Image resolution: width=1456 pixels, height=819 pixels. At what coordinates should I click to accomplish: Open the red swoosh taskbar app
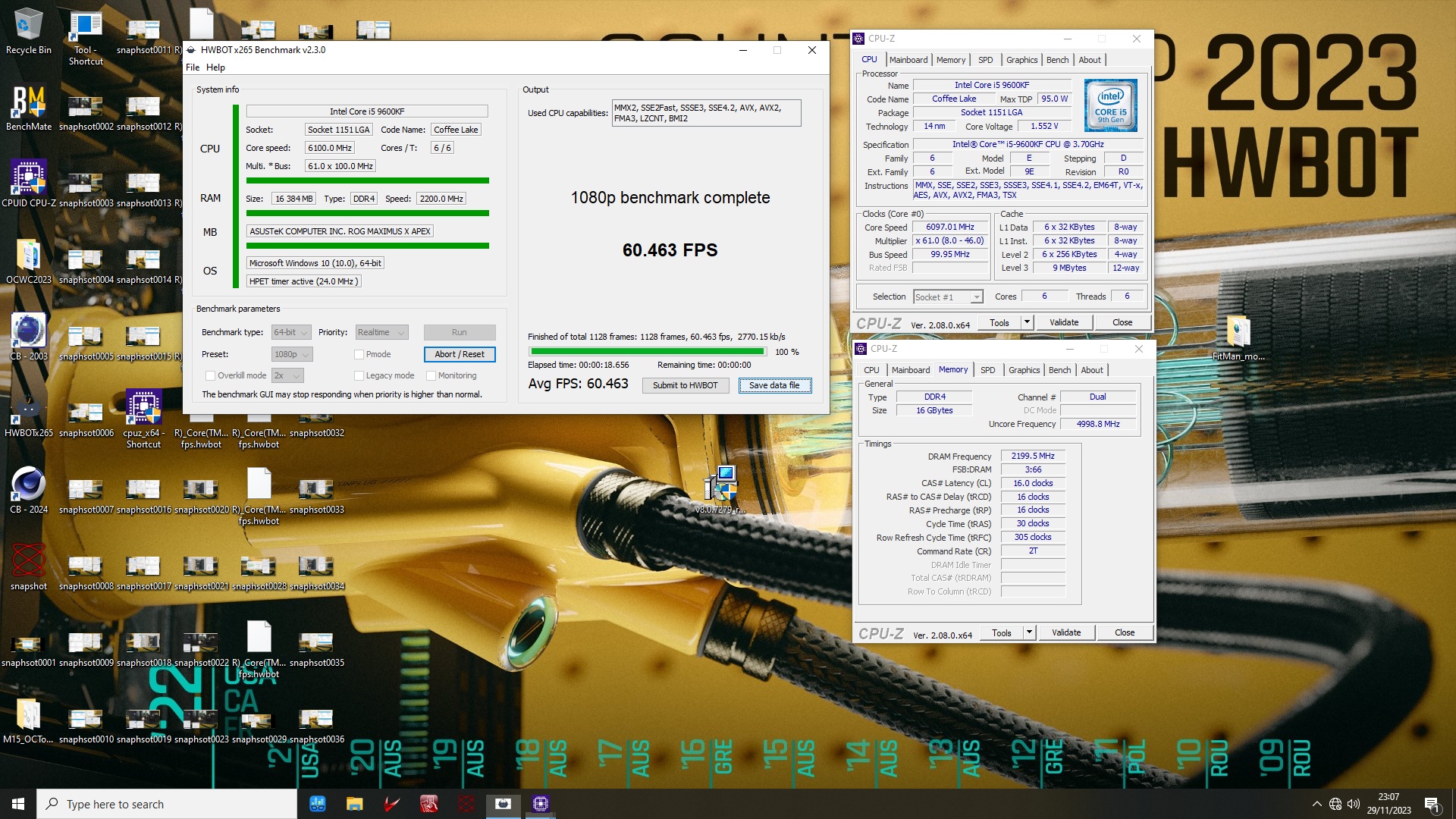tap(391, 804)
